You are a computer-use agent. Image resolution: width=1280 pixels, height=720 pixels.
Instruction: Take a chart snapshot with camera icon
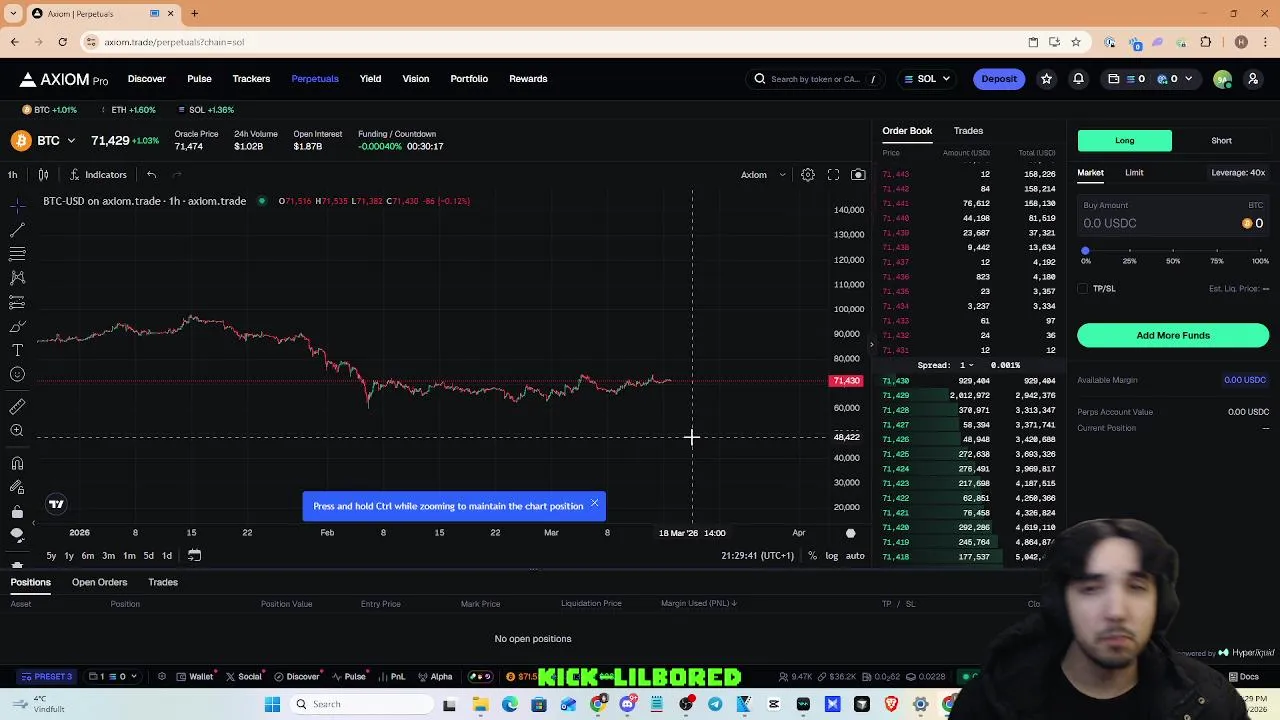pos(858,175)
